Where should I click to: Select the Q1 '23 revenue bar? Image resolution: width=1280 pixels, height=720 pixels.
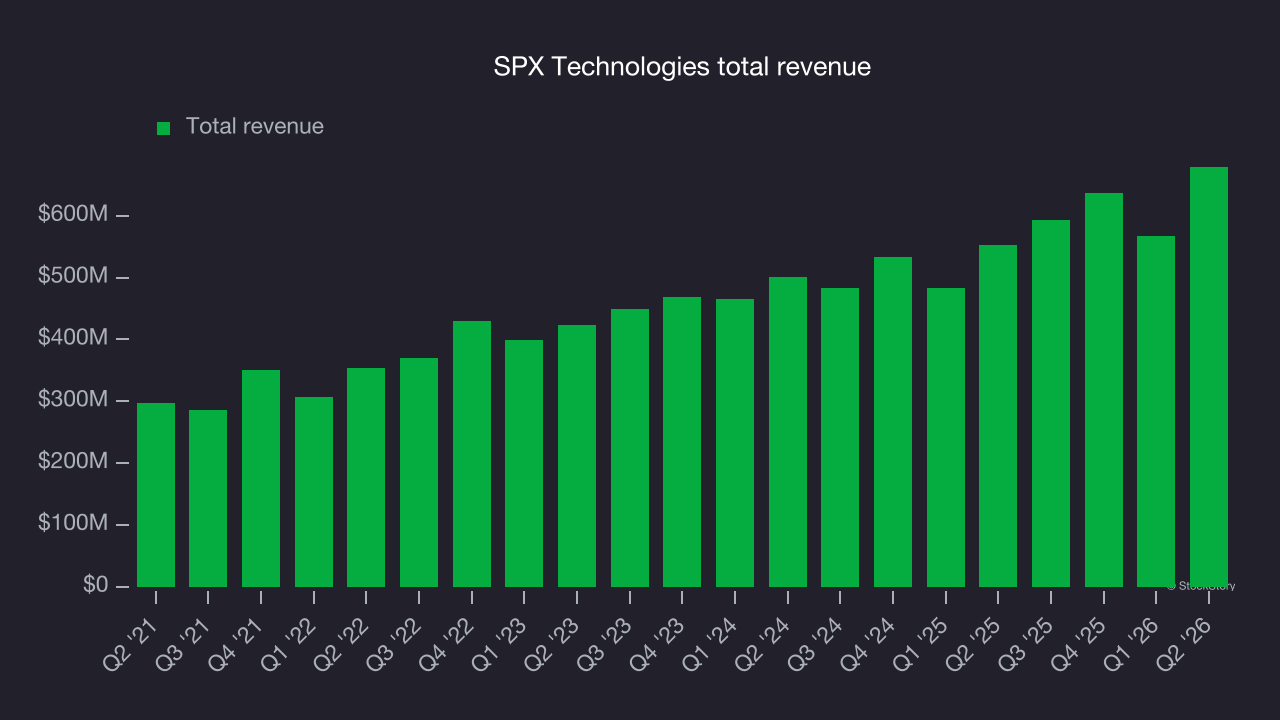pos(524,463)
